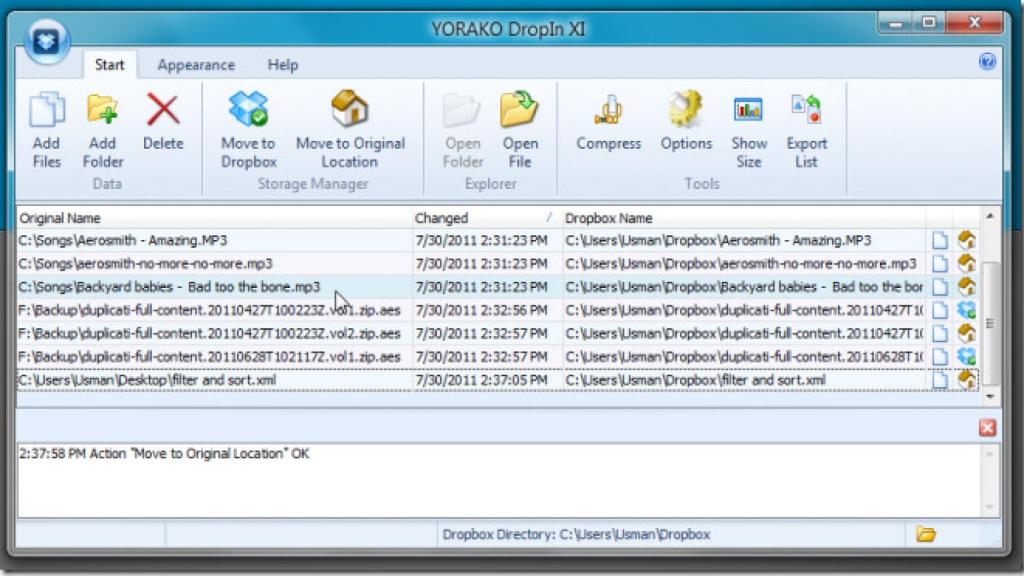
Task: Open the Help tab
Action: tap(282, 65)
